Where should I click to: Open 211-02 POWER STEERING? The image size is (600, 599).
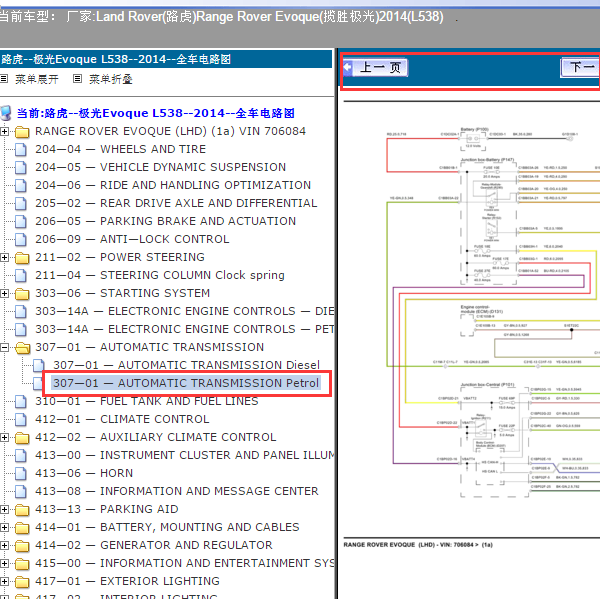click(120, 257)
